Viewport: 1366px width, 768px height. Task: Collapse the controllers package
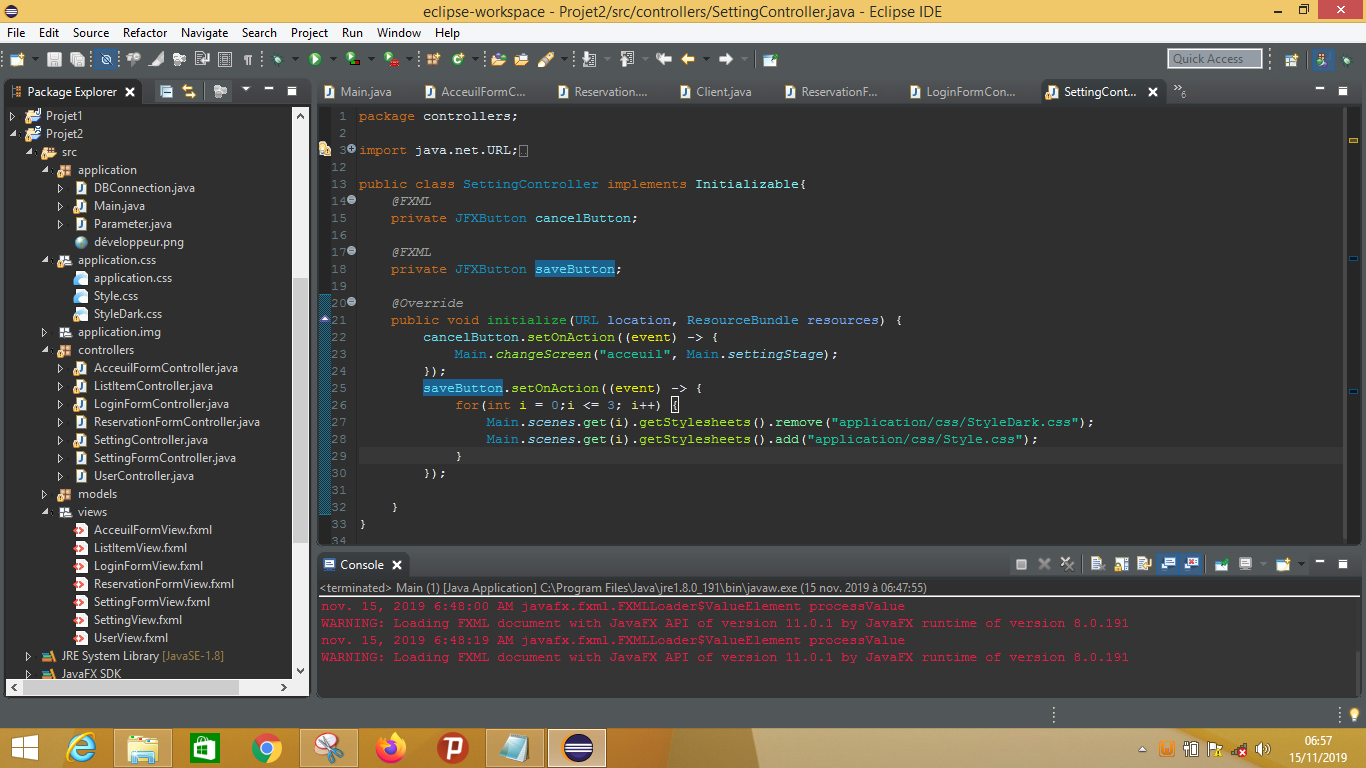(45, 350)
